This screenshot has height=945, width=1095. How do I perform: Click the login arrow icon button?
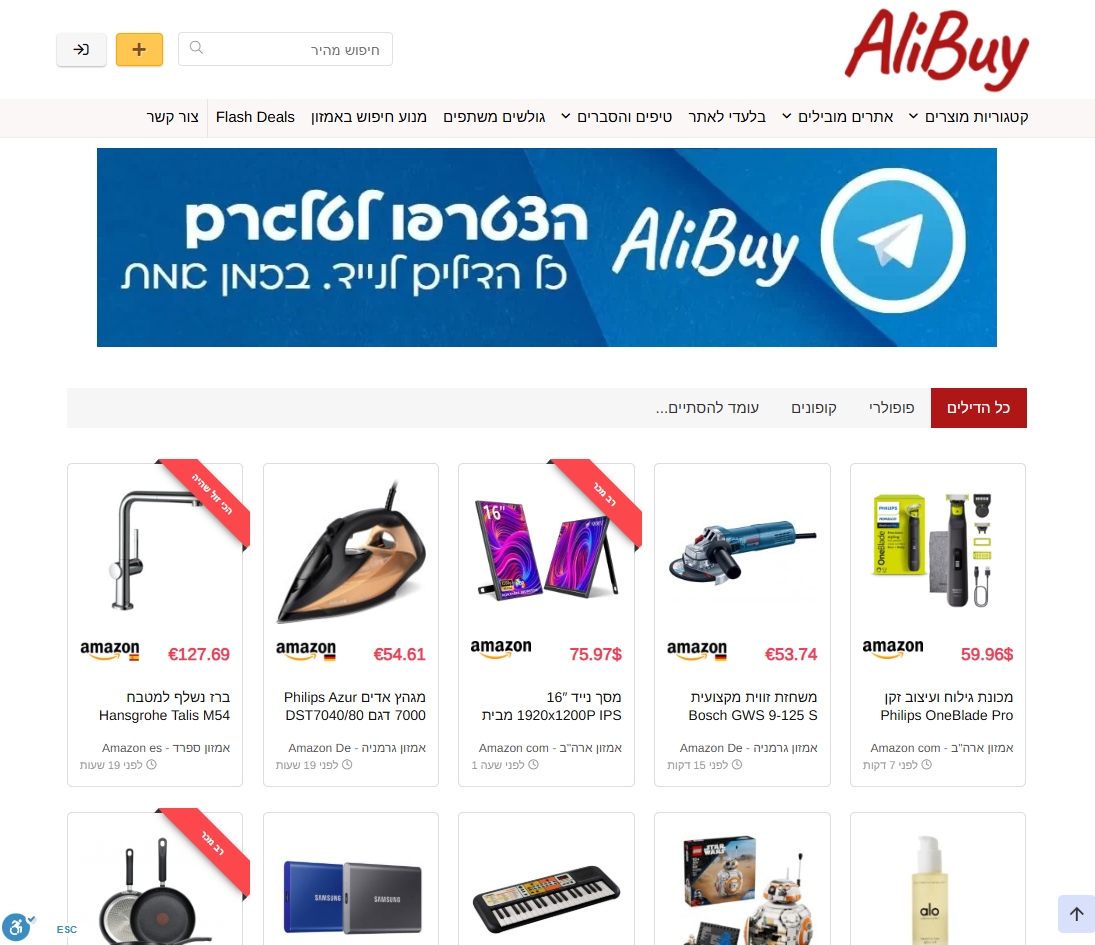pos(81,50)
